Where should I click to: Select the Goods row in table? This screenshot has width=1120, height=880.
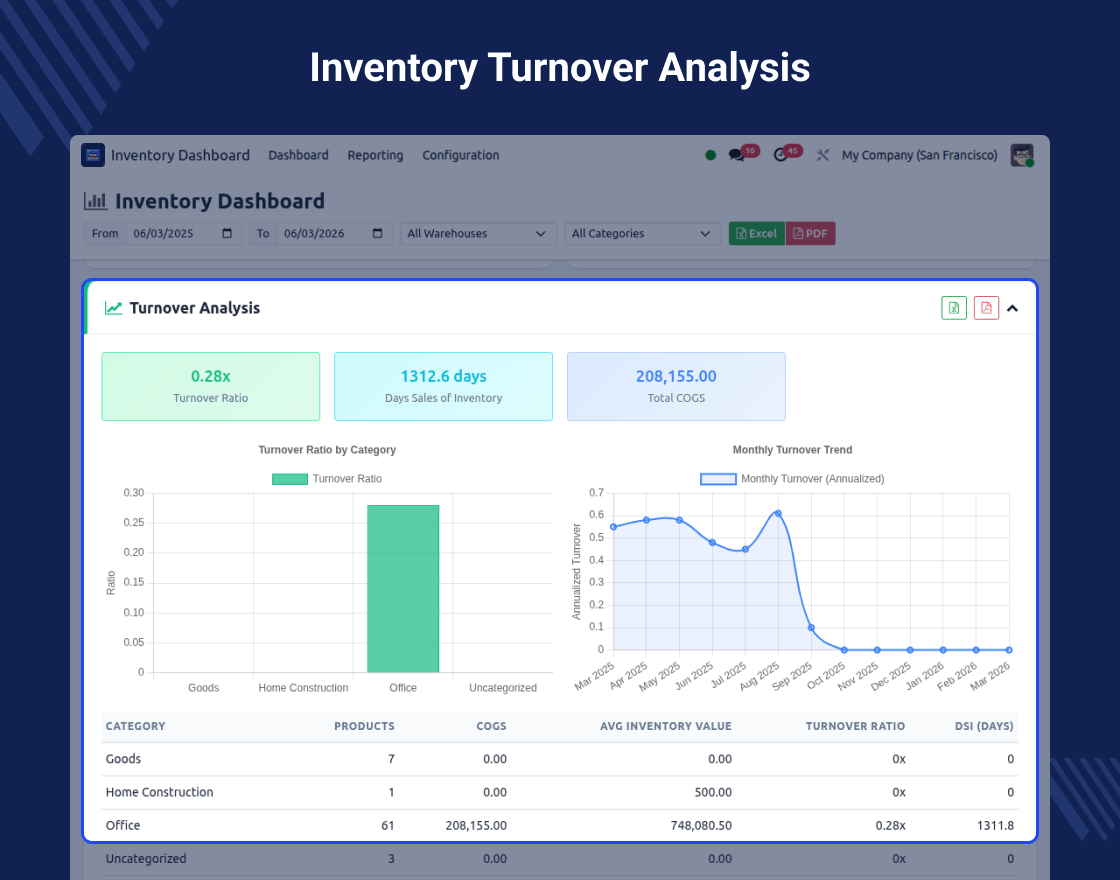(560, 759)
